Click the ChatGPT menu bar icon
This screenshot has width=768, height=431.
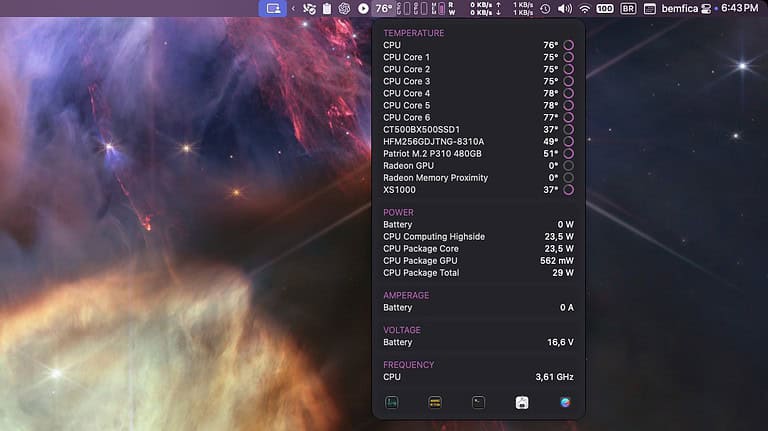click(x=344, y=8)
